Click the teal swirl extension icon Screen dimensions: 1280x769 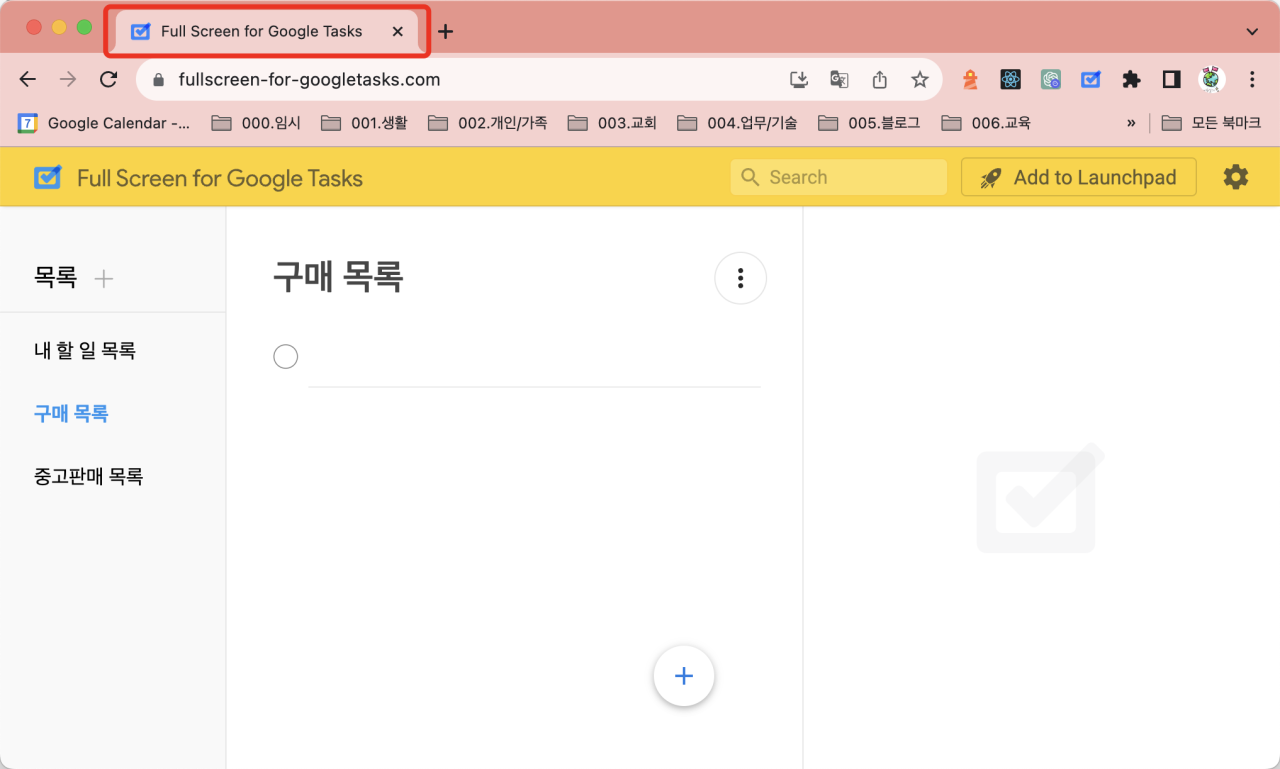1051,80
